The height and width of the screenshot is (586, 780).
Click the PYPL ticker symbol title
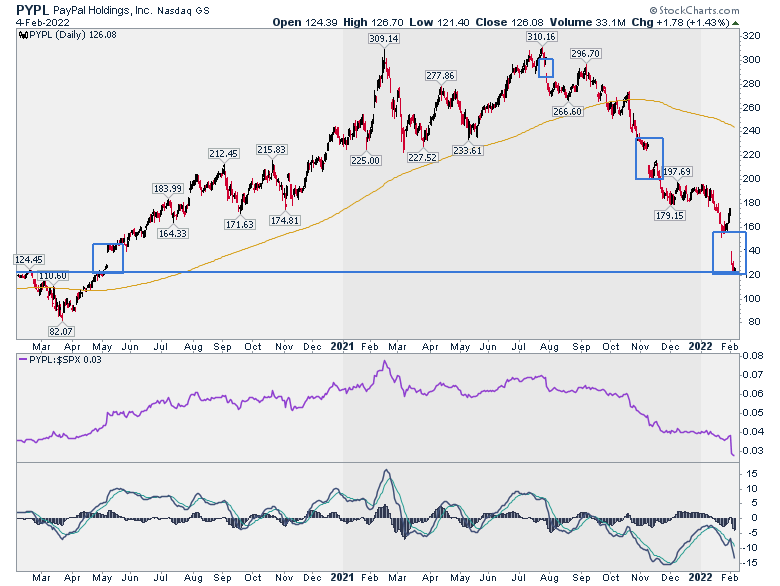pyautogui.click(x=32, y=9)
